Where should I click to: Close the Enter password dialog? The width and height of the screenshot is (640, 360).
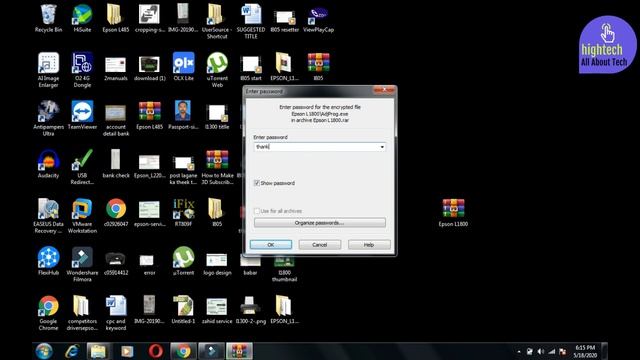click(384, 90)
